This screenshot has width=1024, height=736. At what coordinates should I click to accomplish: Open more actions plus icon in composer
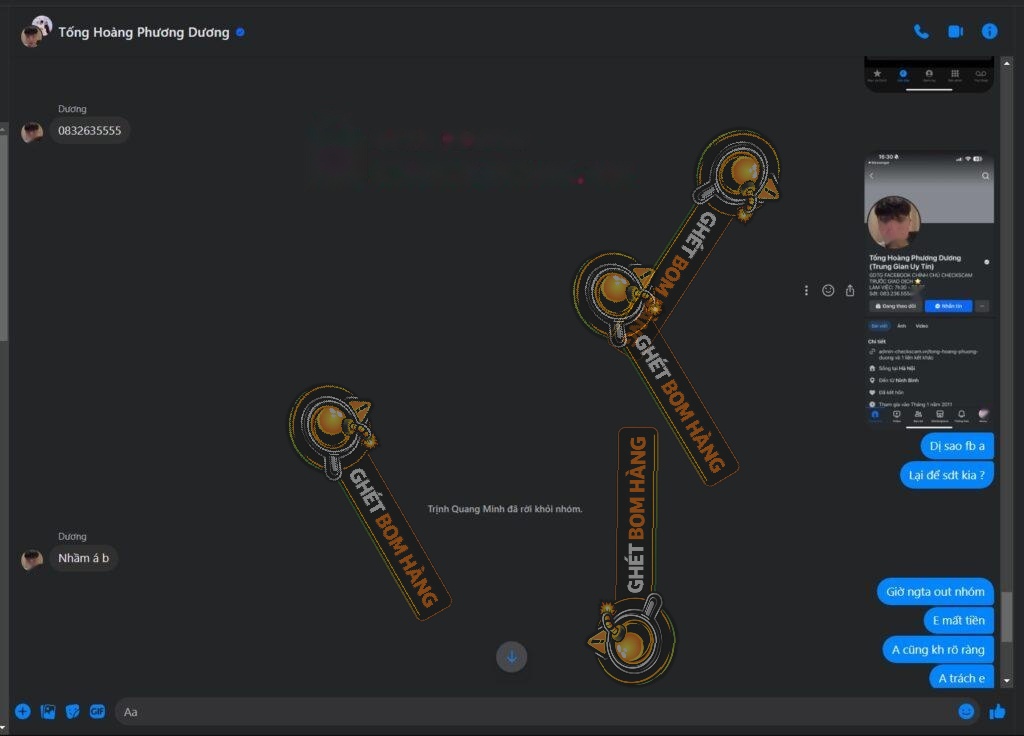tap(23, 712)
